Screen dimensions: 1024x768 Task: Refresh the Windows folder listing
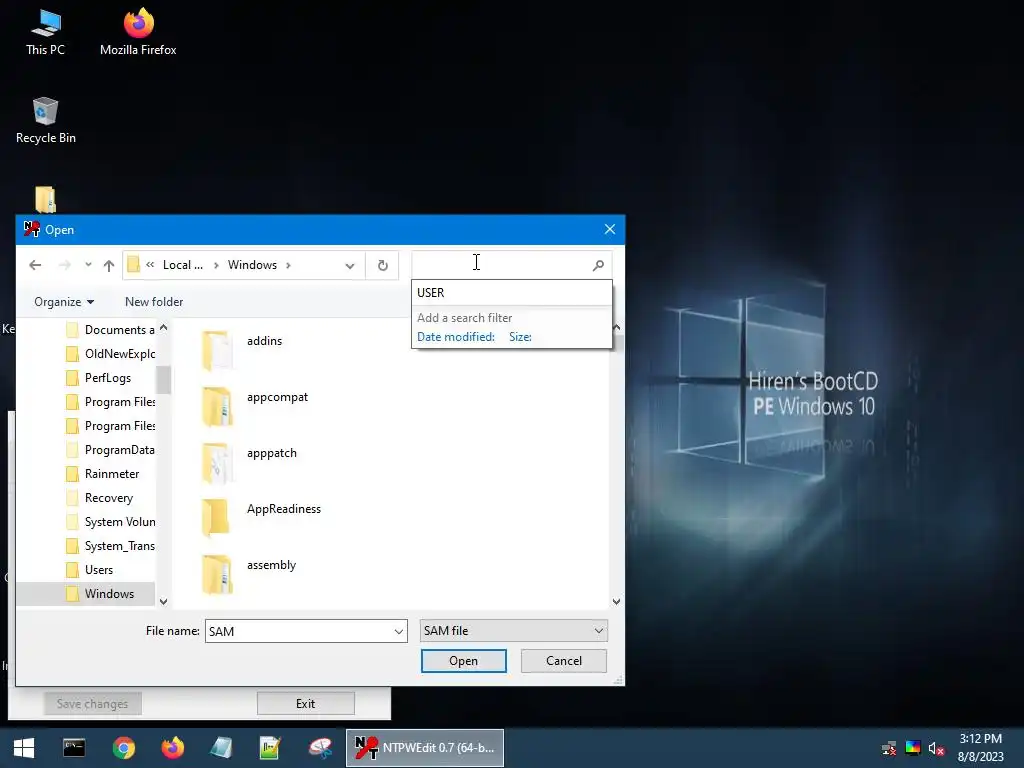[383, 265]
